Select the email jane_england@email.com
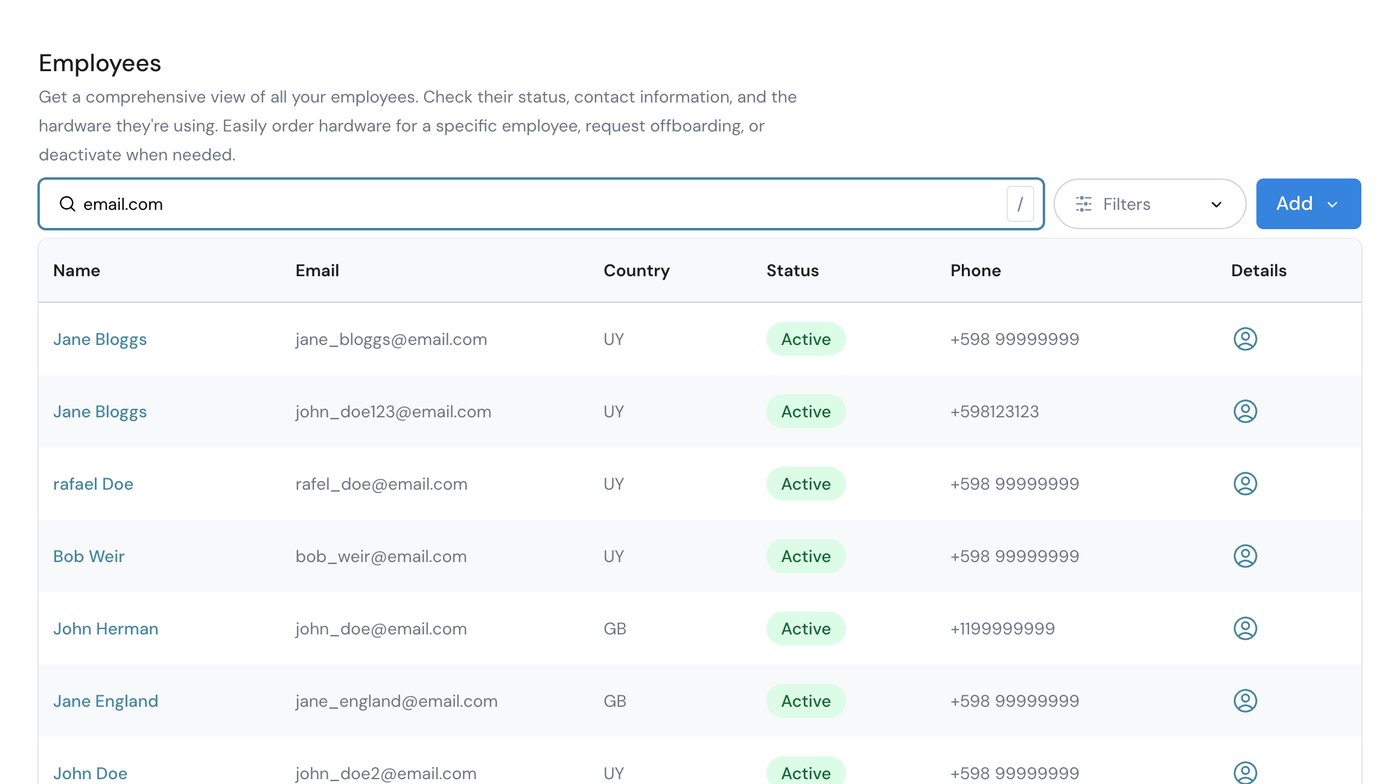 [397, 701]
